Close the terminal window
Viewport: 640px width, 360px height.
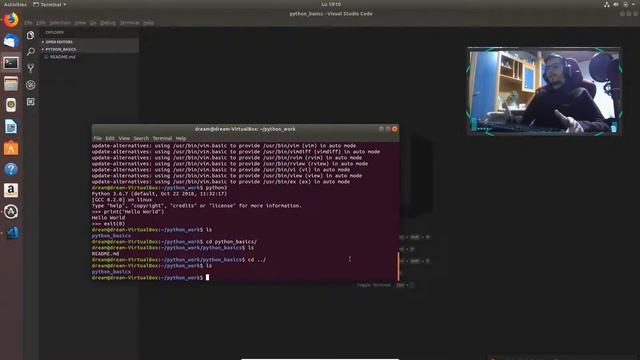(x=394, y=129)
